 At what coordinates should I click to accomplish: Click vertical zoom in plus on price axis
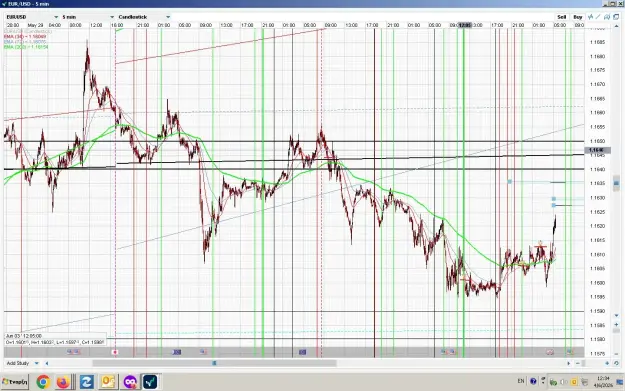coord(616,324)
